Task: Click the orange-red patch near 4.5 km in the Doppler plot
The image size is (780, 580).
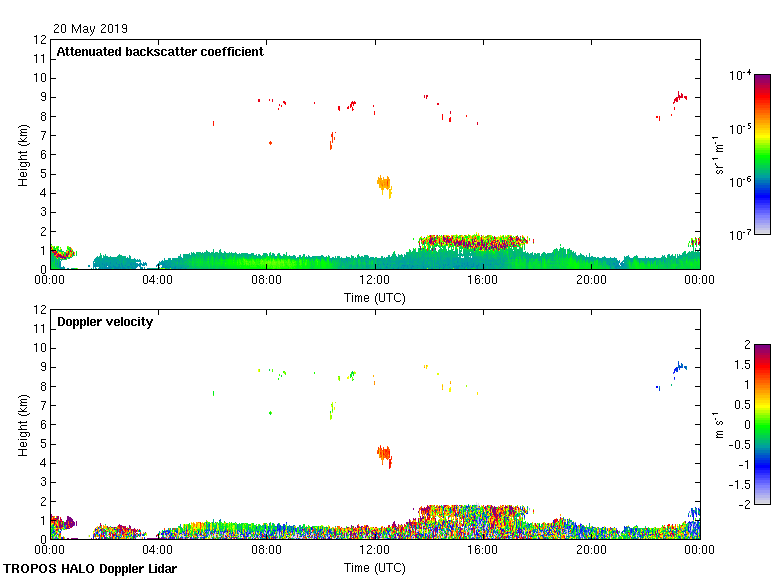Action: (x=384, y=455)
